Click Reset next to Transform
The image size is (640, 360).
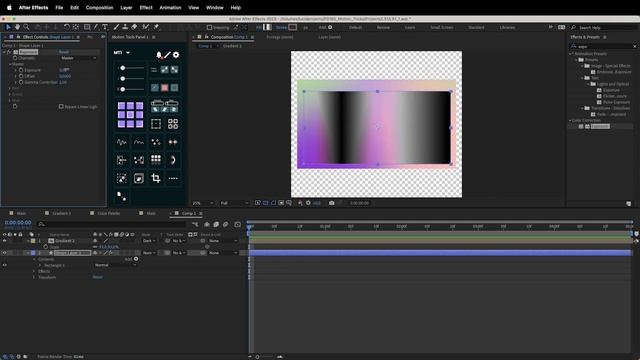point(98,278)
